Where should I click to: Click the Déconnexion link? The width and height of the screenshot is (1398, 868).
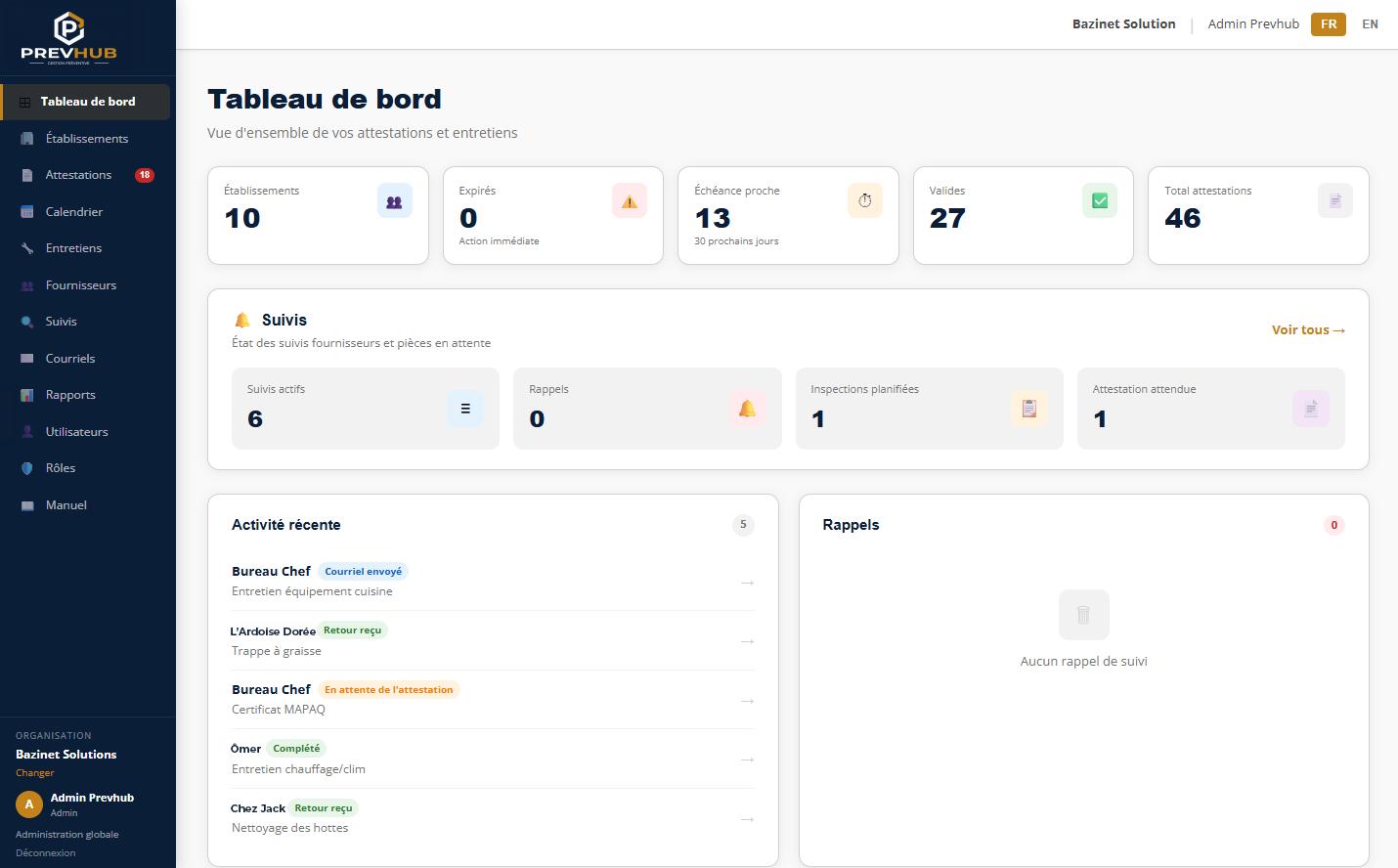pos(46,853)
